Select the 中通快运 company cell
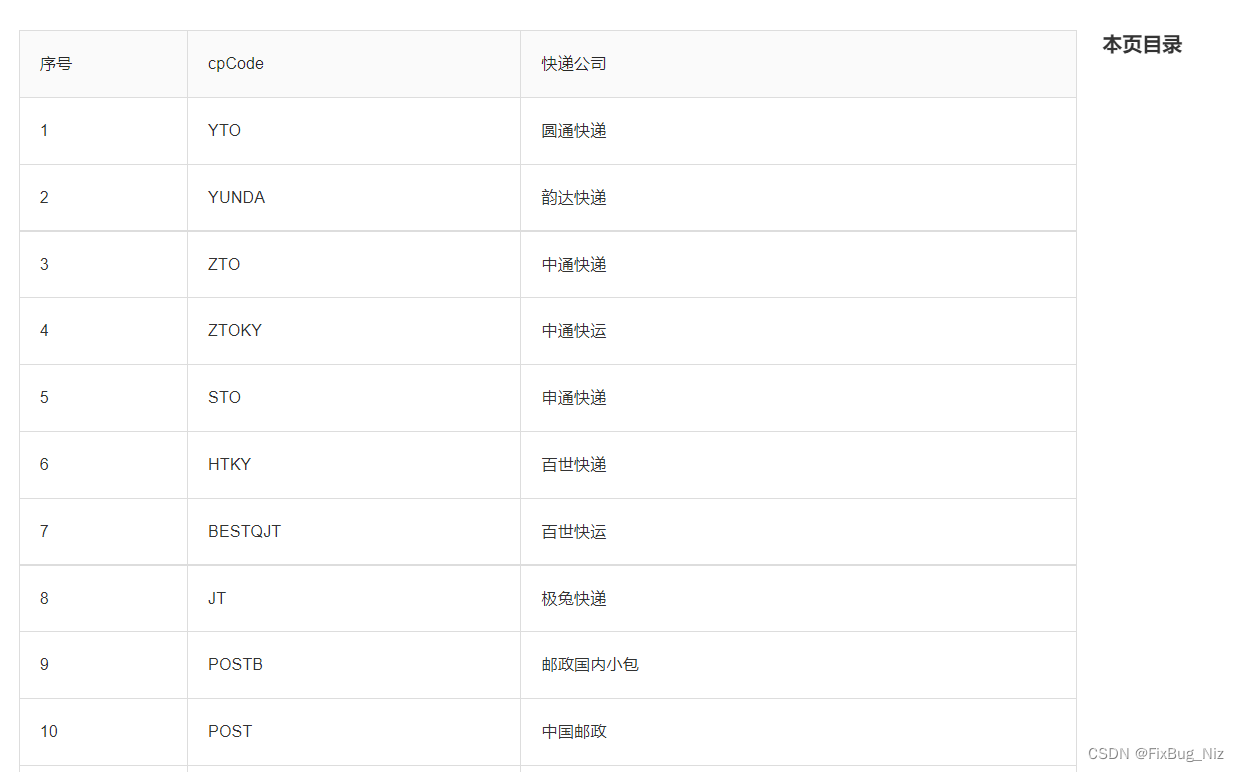Image resolution: width=1239 pixels, height=772 pixels. pos(574,331)
